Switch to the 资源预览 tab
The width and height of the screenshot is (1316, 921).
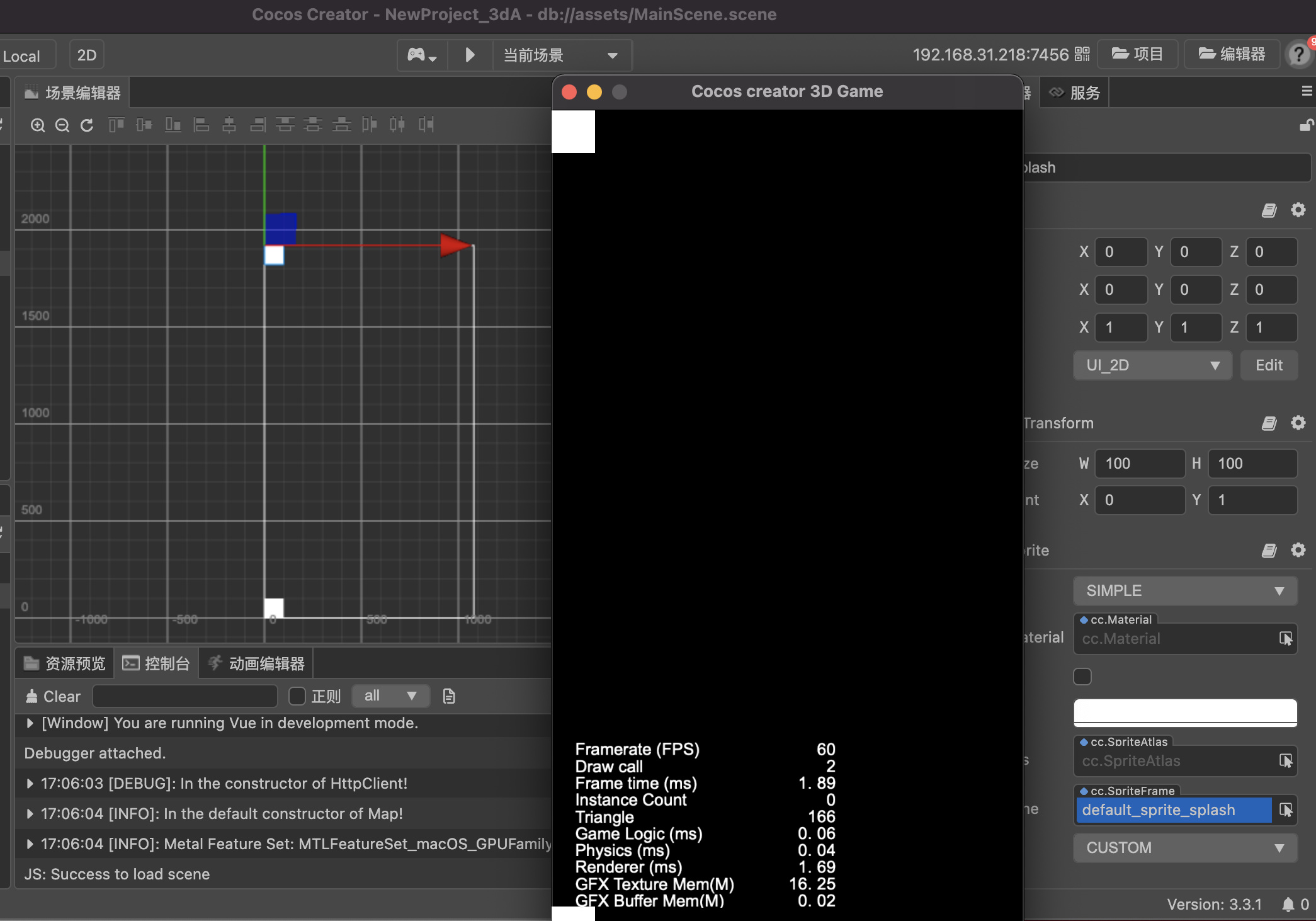pyautogui.click(x=65, y=663)
